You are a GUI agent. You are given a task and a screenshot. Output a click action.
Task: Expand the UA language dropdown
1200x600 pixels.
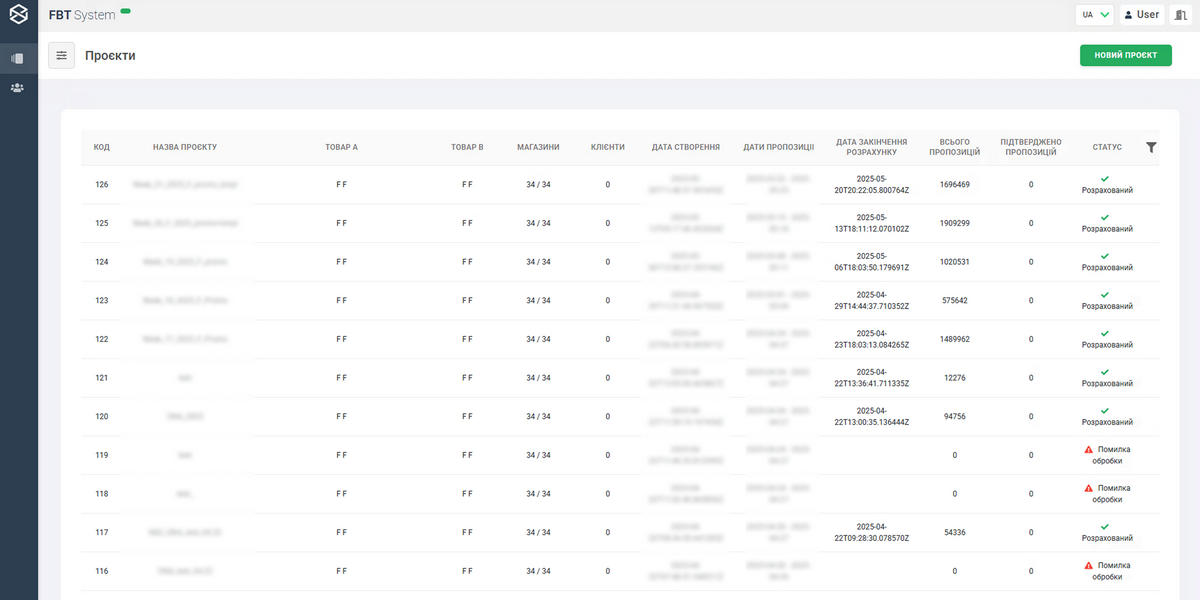coord(1096,15)
